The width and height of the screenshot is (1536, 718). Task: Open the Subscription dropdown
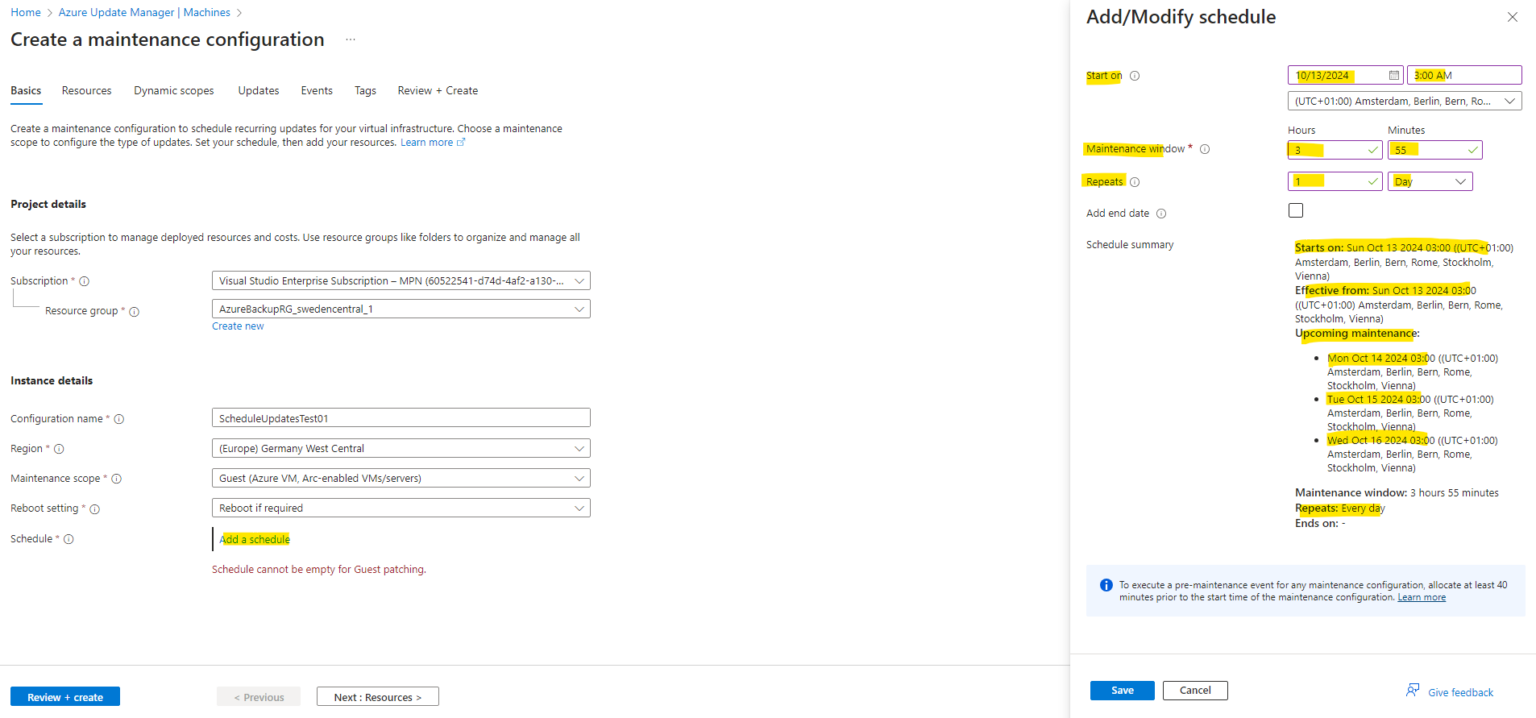click(401, 280)
